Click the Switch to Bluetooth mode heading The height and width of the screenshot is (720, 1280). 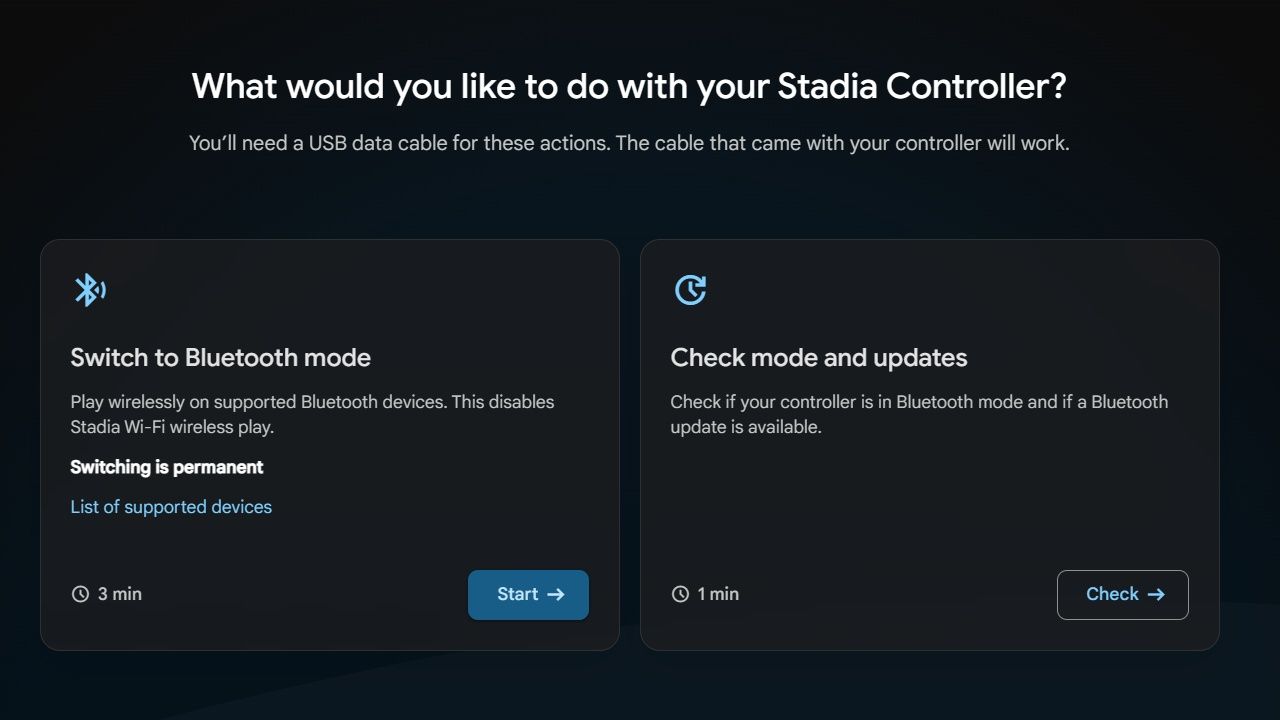pos(220,357)
